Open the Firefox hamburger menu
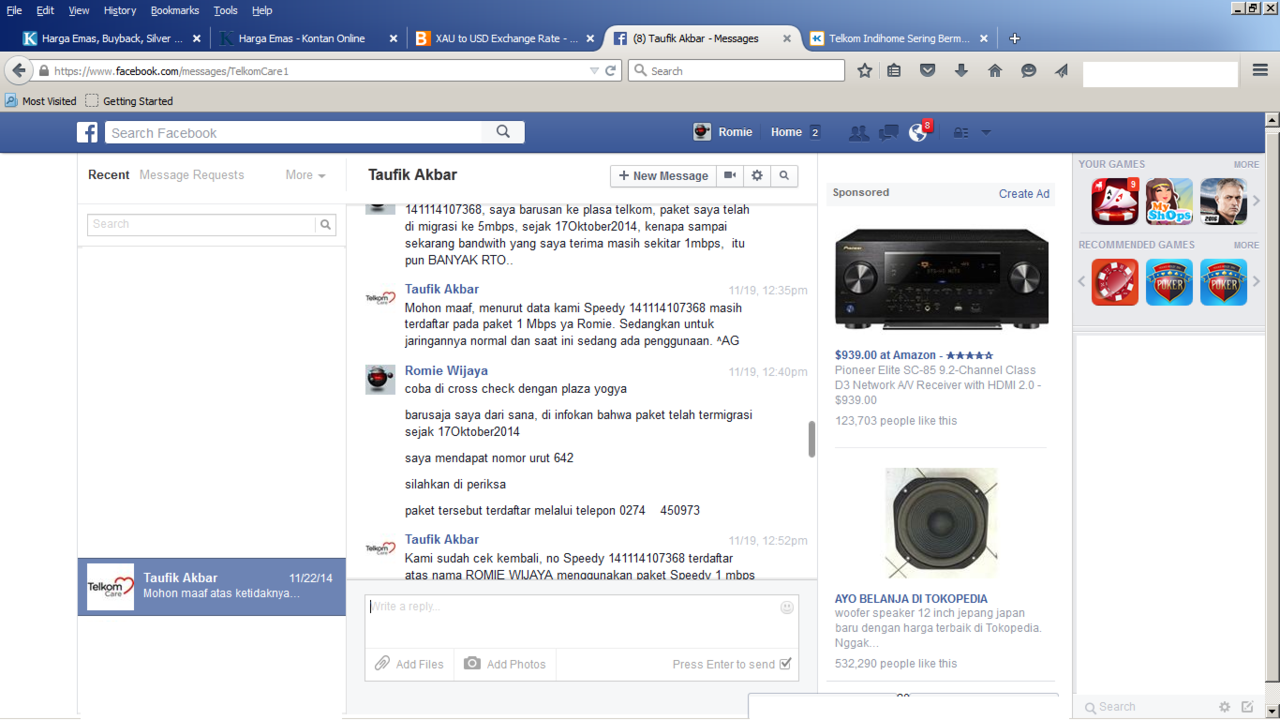The image size is (1280, 720). click(1260, 71)
